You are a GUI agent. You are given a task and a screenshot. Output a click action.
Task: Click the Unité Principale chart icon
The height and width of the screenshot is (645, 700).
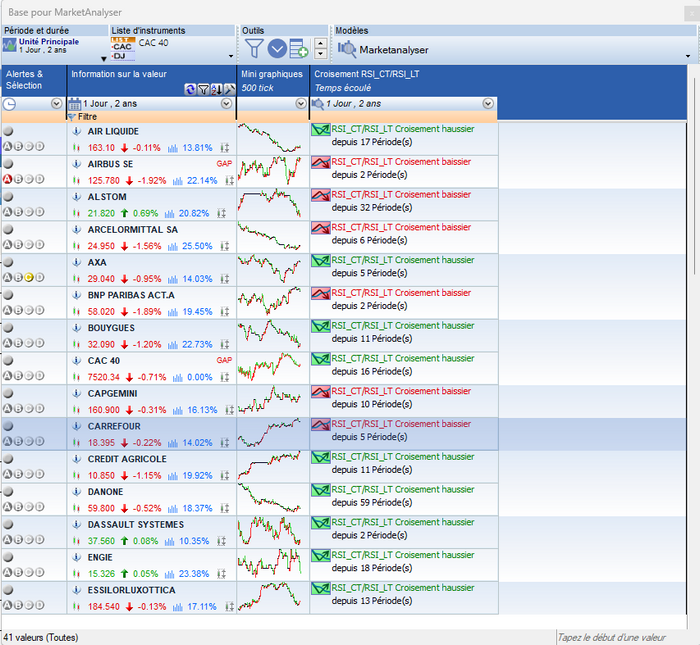(x=9, y=45)
